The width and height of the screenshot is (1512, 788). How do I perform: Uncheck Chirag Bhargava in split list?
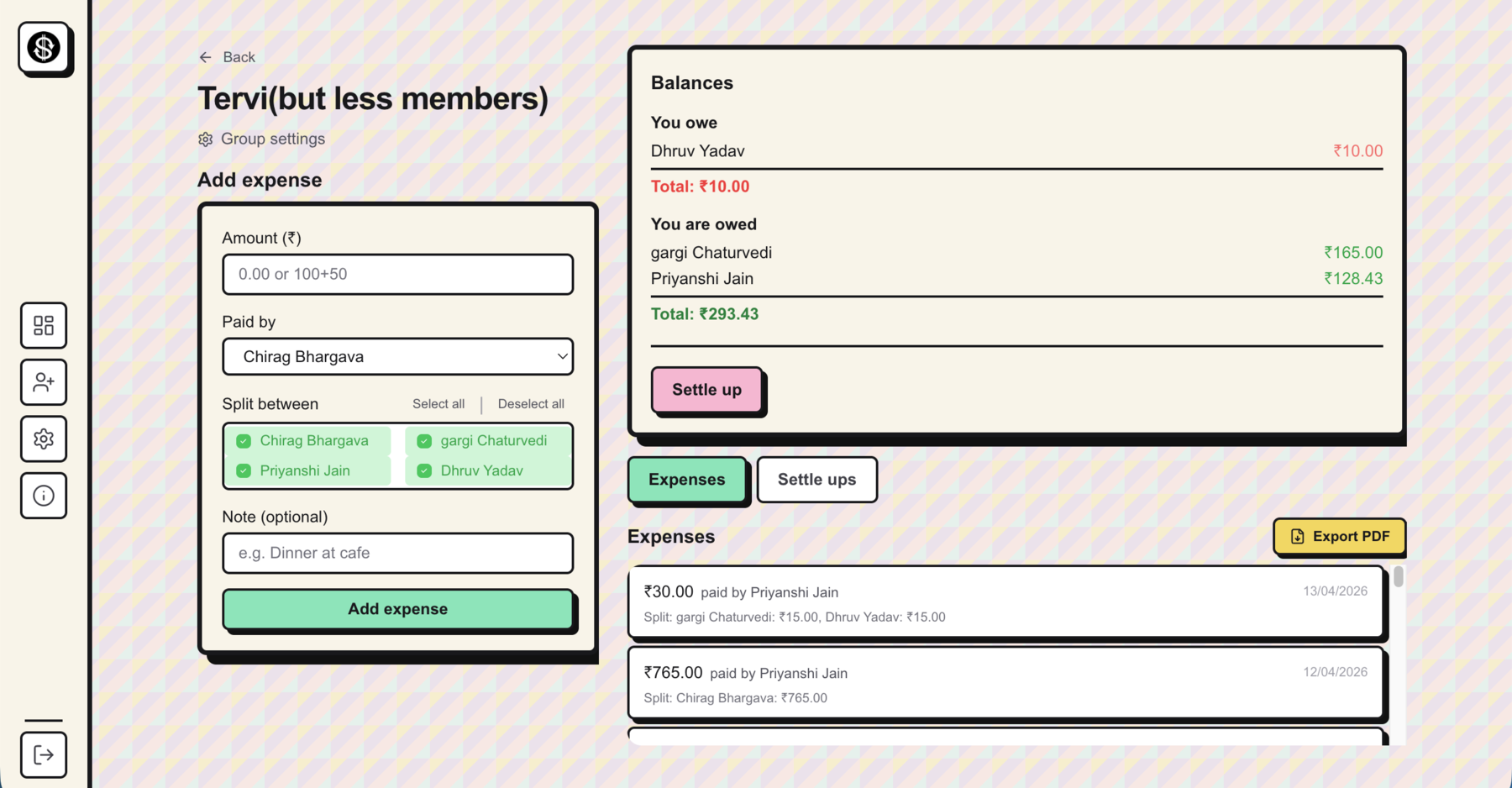(244, 441)
